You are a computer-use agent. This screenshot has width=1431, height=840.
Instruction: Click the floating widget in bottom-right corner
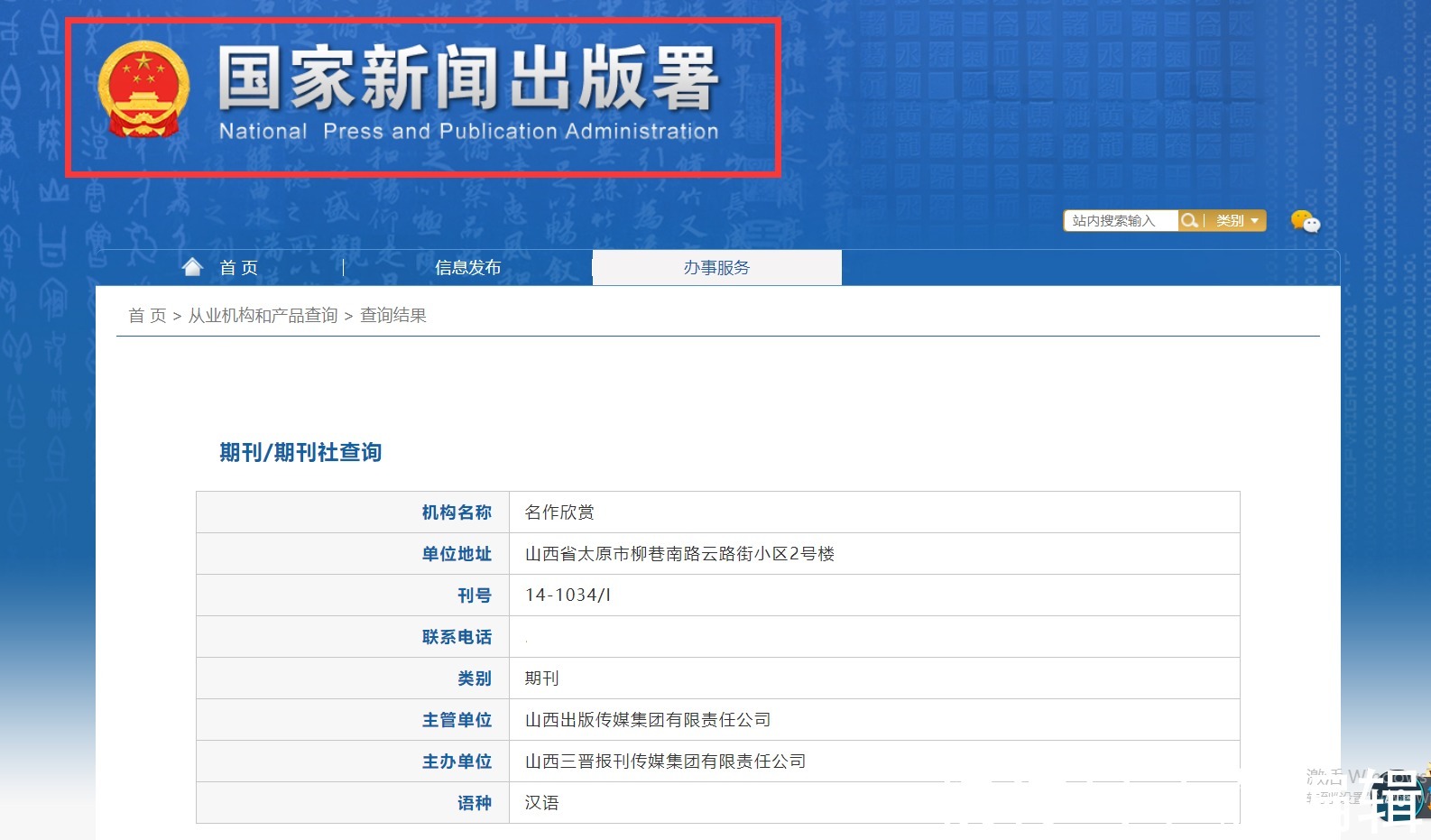pyautogui.click(x=1399, y=797)
